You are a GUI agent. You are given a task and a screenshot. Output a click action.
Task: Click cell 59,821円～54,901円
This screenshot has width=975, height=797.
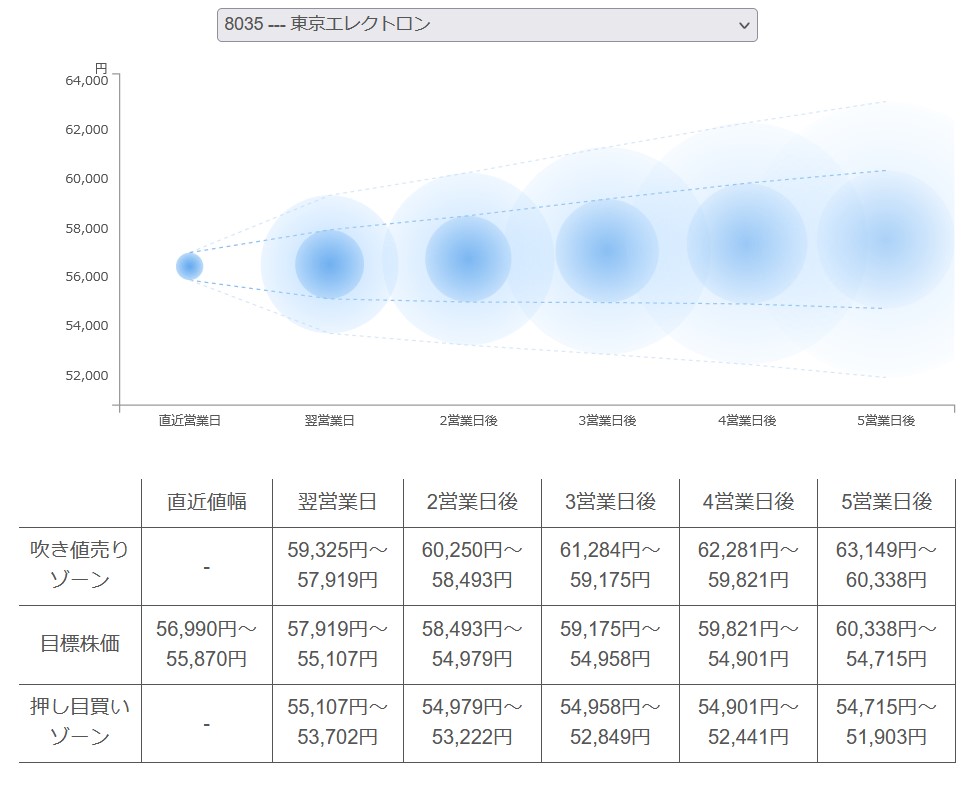click(749, 644)
